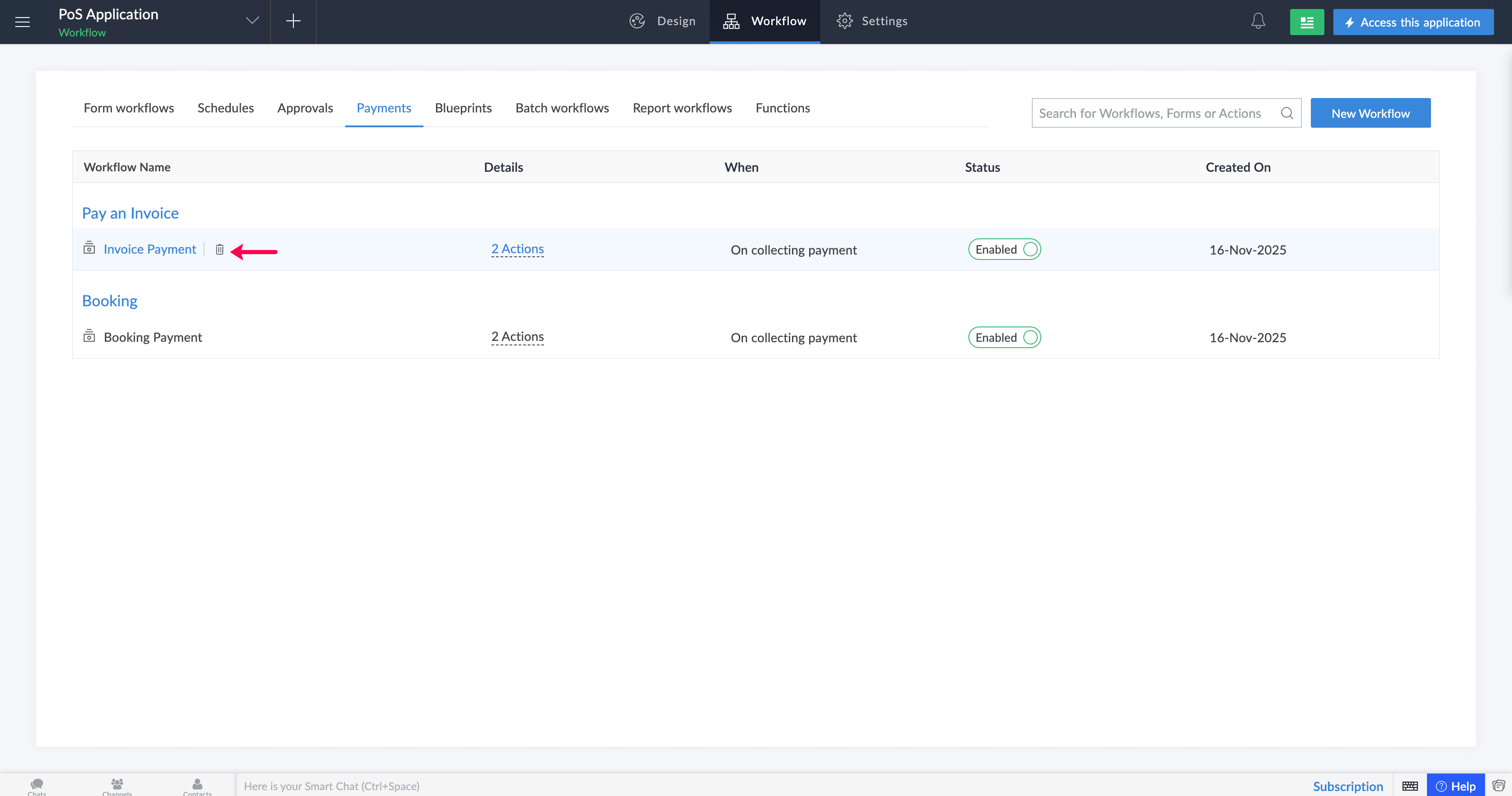Open Chats icon in bottom bar
1512x796 pixels.
[37, 786]
